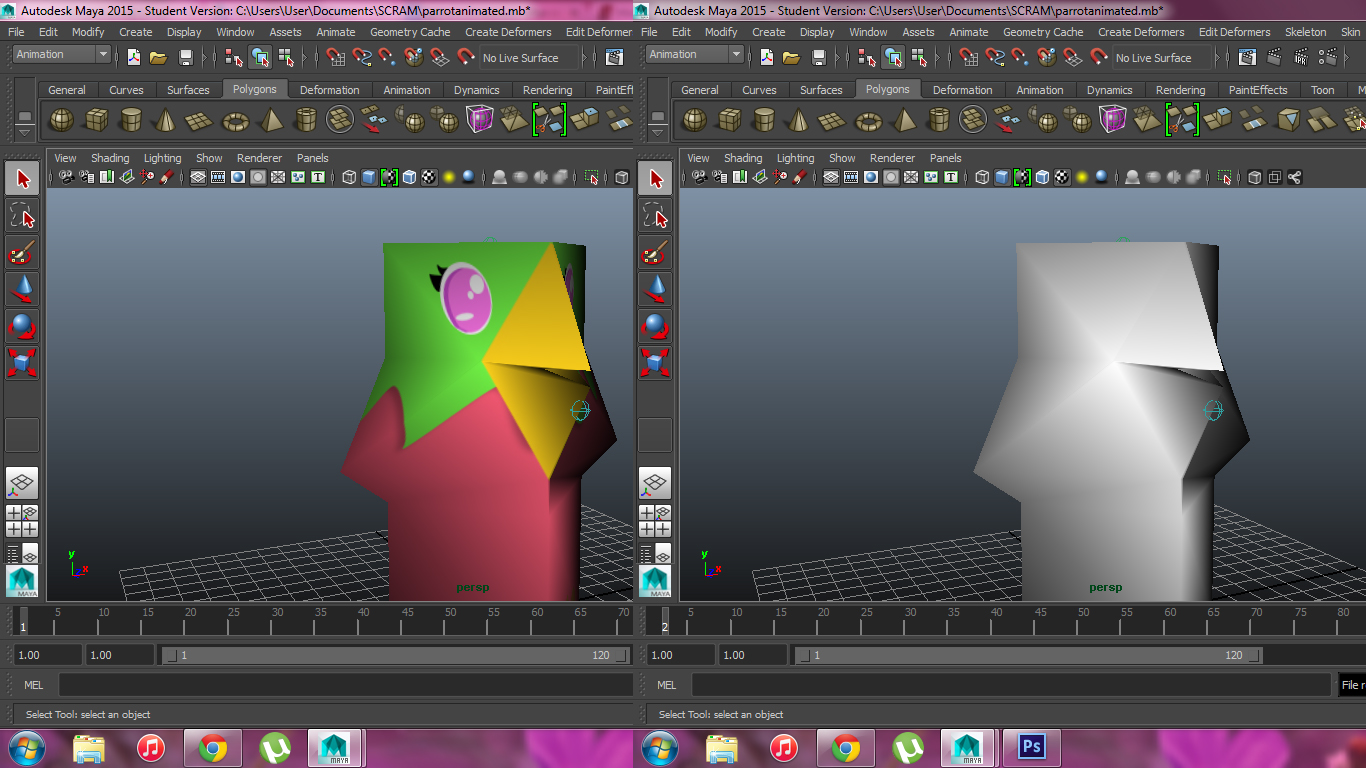Click Save Scene floppy icon in right window
This screenshot has width=1366, height=768.
[x=818, y=57]
